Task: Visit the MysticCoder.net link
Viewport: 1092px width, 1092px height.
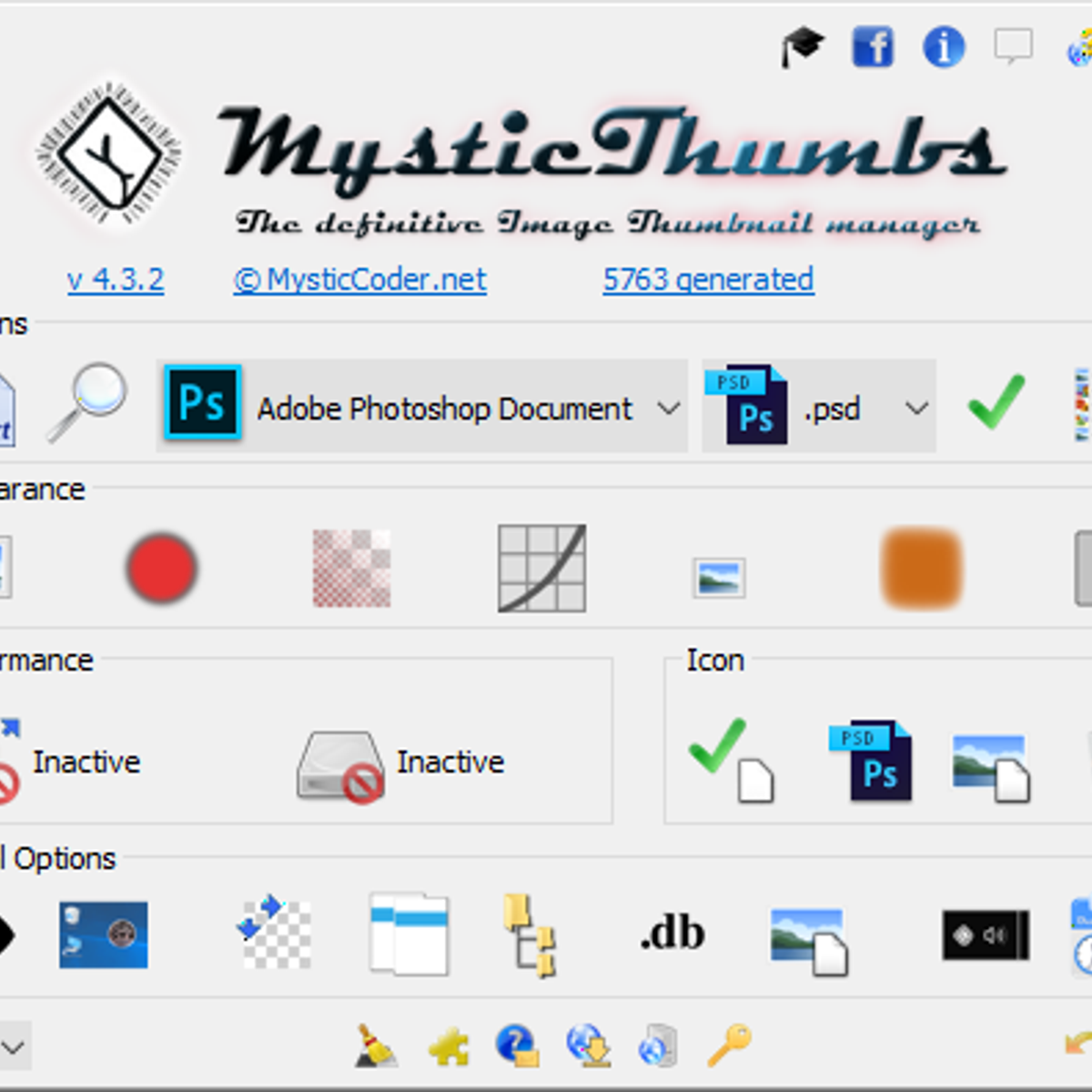Action: click(360, 279)
